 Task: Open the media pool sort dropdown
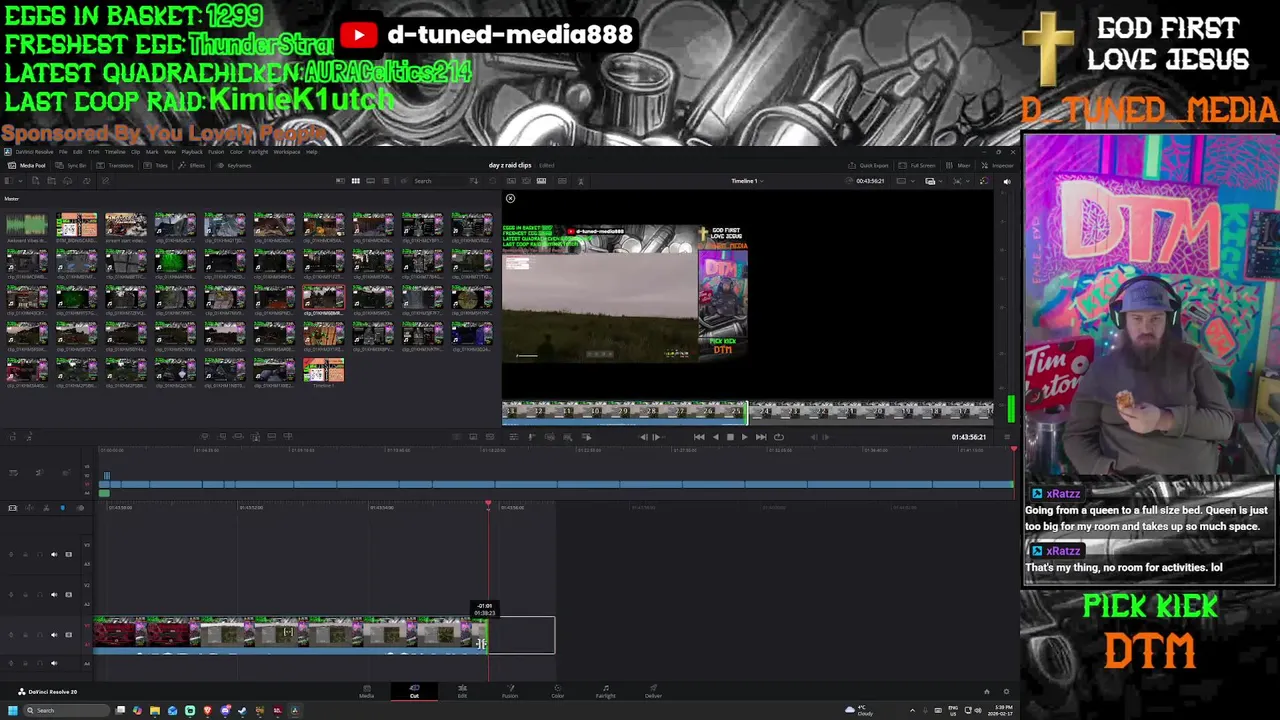click(x=474, y=181)
